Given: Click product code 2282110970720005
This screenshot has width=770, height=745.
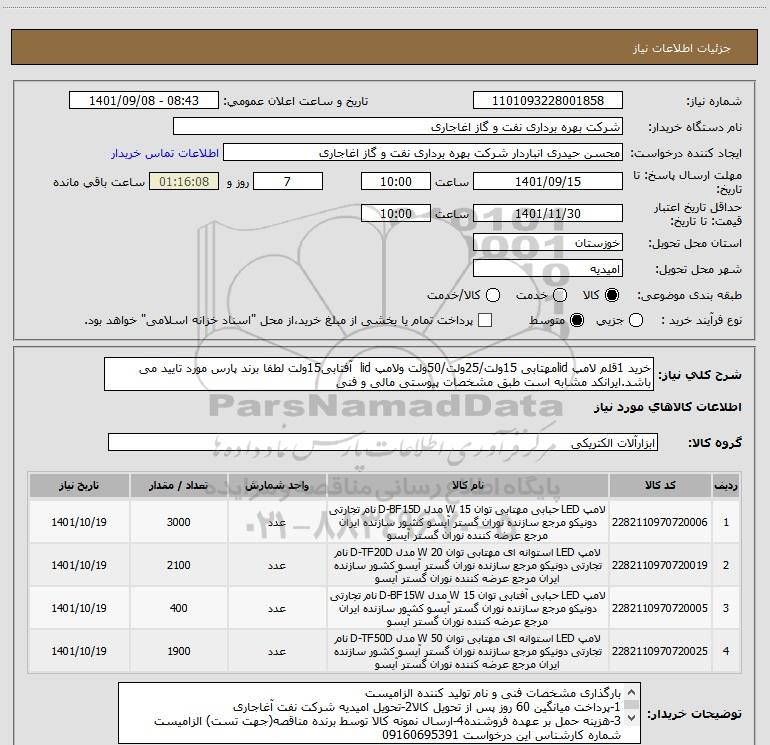Looking at the screenshot, I should [660, 608].
